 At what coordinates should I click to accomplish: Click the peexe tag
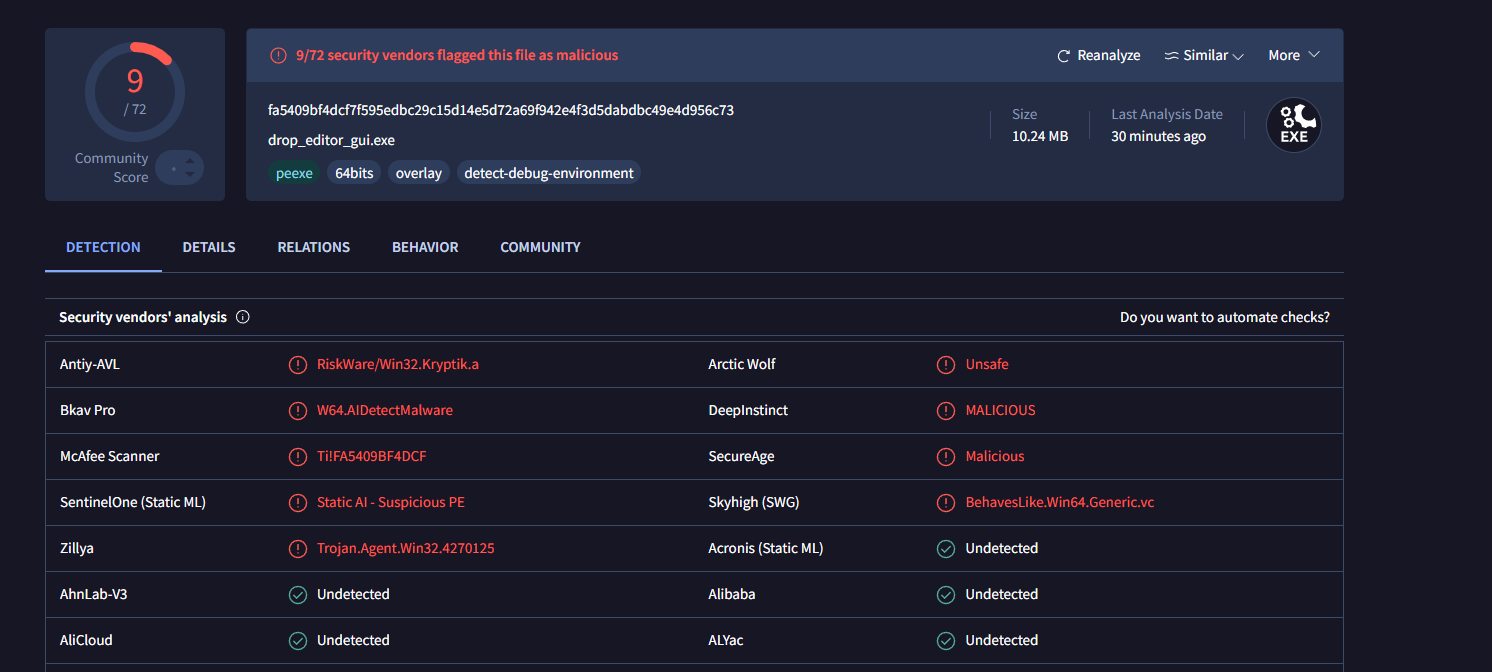[x=294, y=173]
